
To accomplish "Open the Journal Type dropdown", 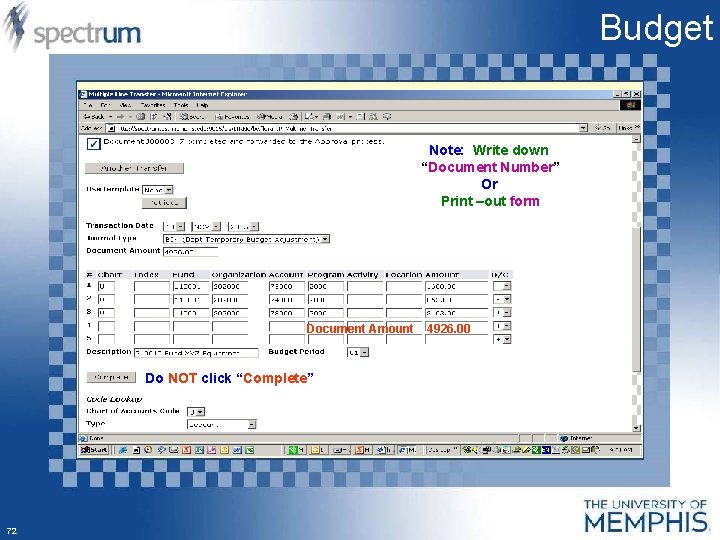I will tap(247, 239).
